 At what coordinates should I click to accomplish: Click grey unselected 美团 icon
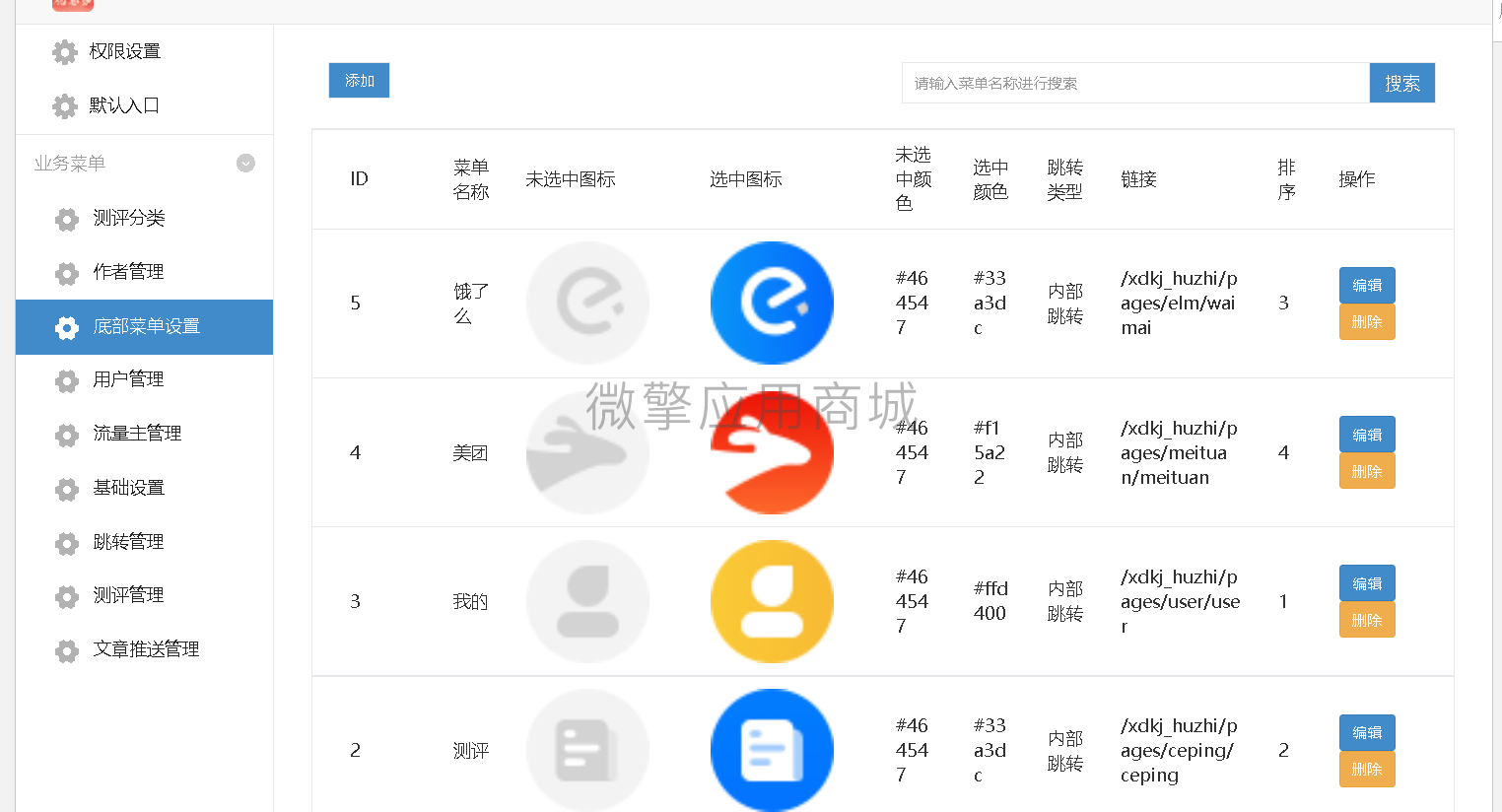(x=587, y=452)
